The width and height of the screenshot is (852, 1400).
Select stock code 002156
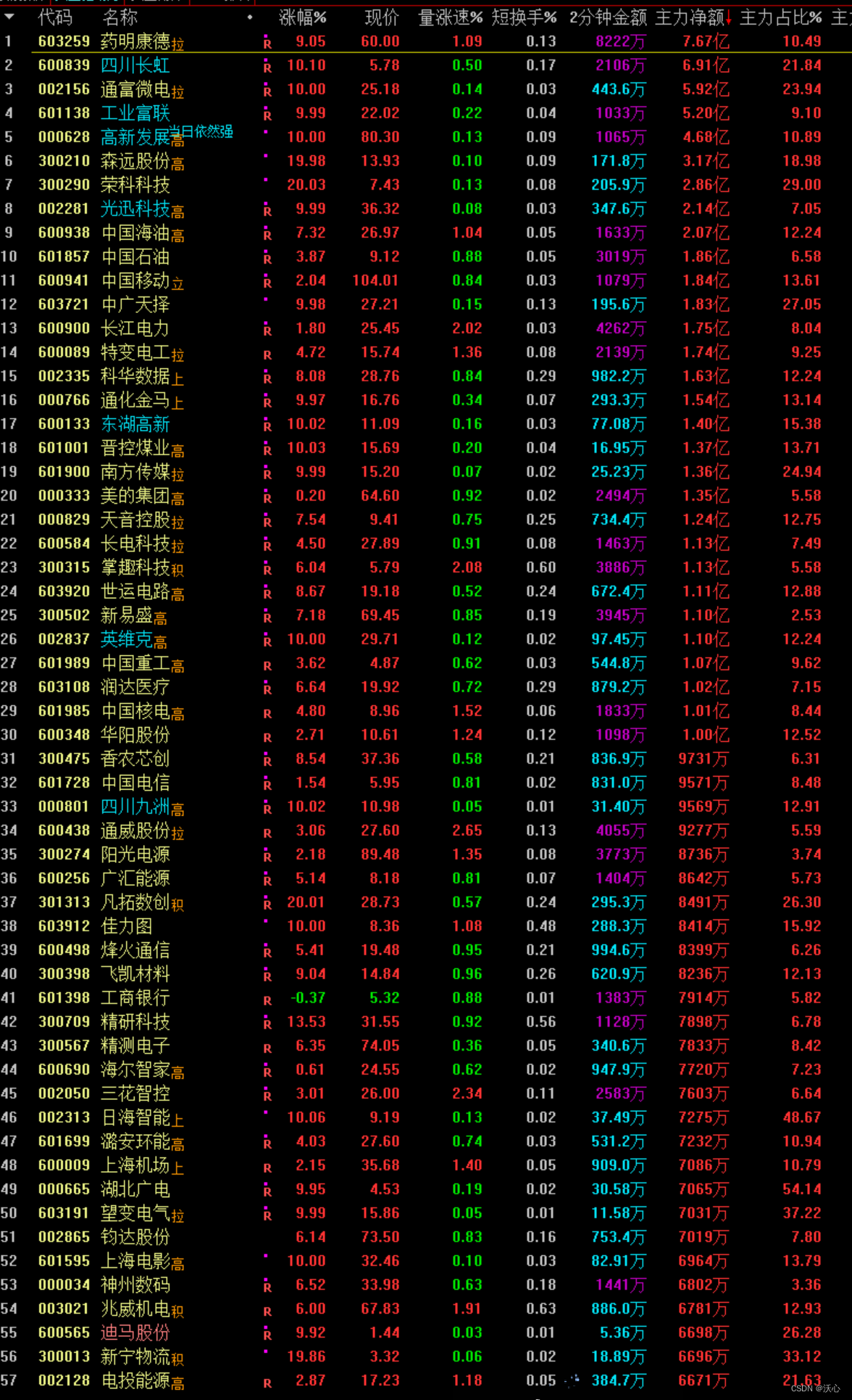click(64, 89)
